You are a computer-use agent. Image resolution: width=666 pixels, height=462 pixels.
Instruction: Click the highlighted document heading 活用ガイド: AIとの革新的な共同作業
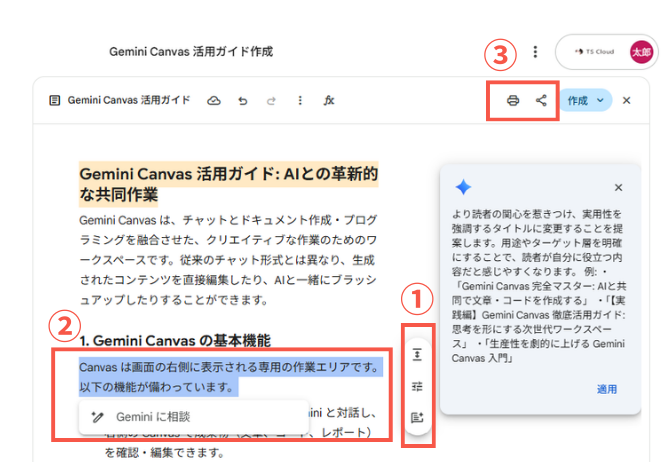click(x=229, y=184)
